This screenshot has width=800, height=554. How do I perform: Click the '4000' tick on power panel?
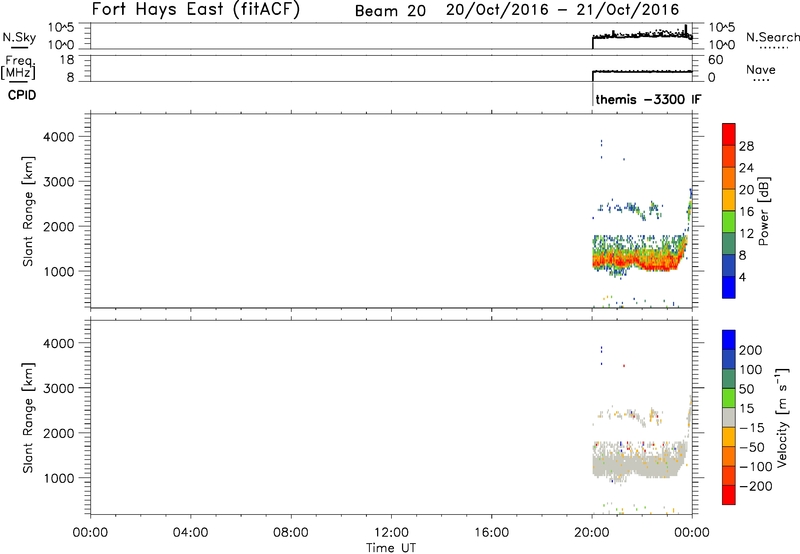pos(58,137)
